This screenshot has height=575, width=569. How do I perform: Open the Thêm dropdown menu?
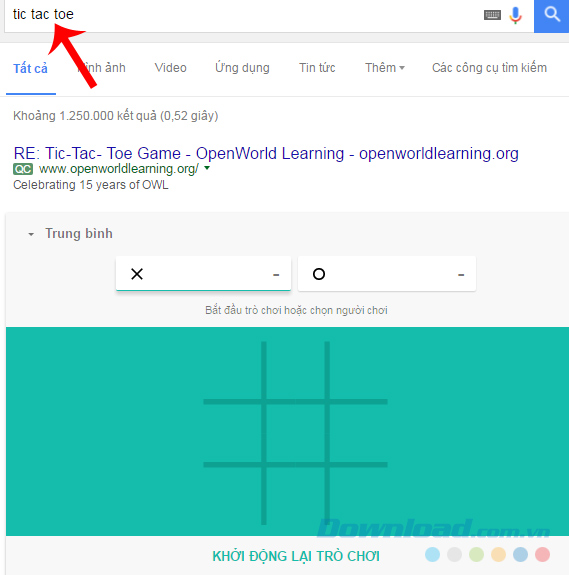pyautogui.click(x=385, y=68)
